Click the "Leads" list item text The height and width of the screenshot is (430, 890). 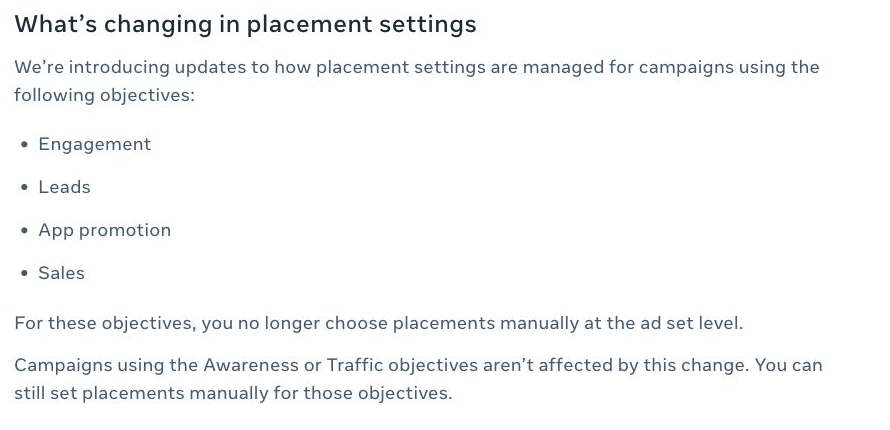[x=65, y=187]
